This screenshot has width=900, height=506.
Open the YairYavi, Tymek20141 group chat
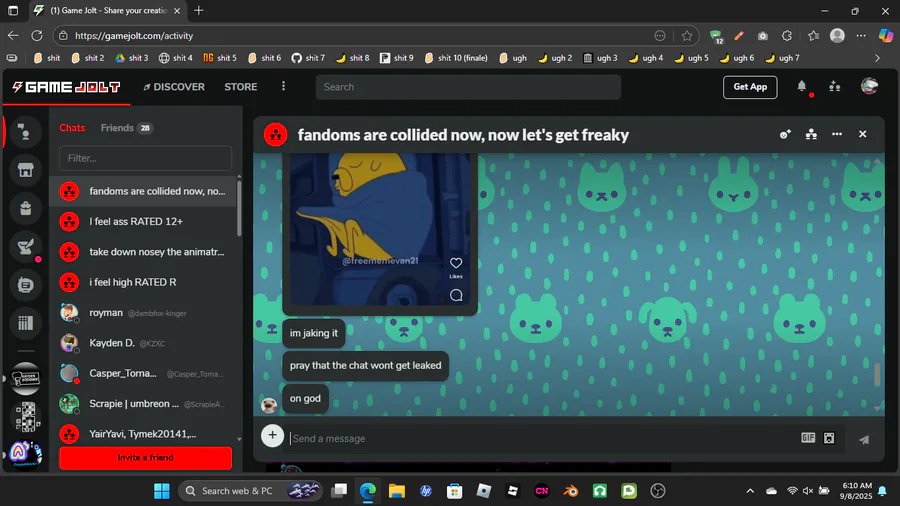pyautogui.click(x=142, y=434)
